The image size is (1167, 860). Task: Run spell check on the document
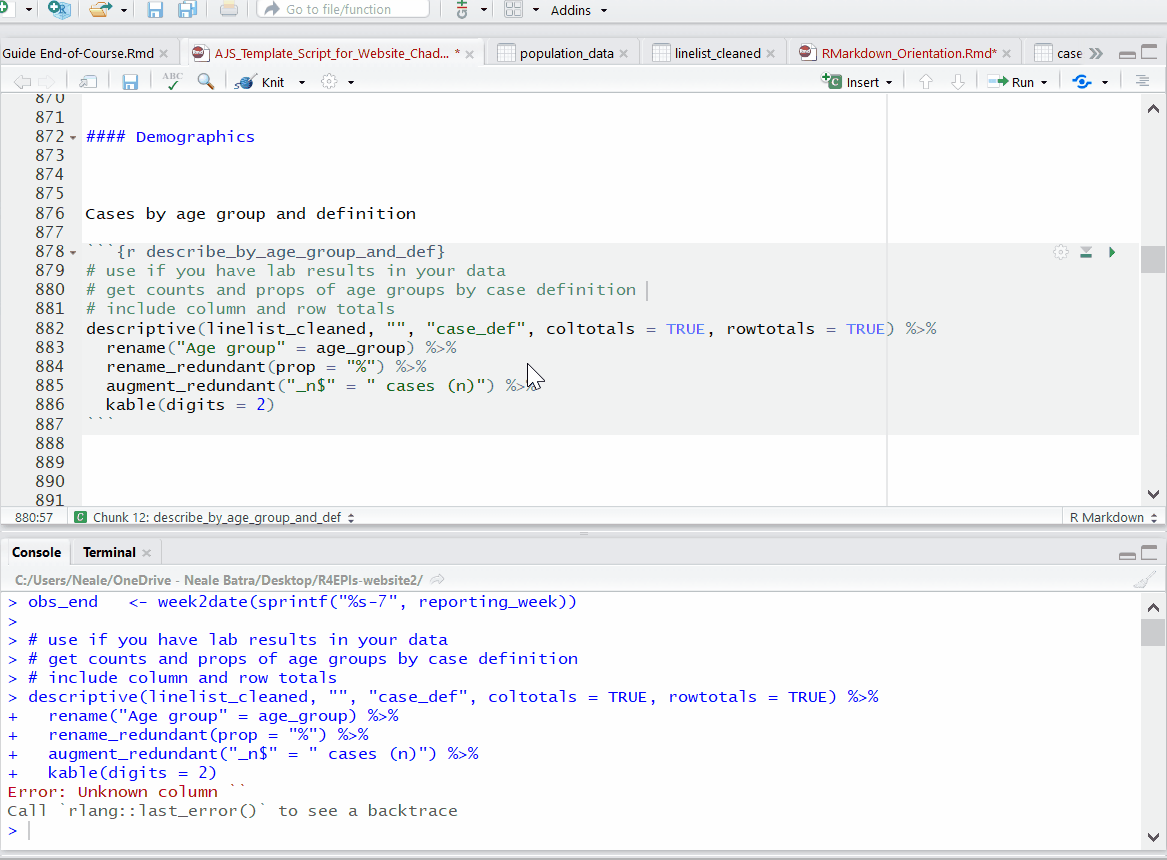172,81
